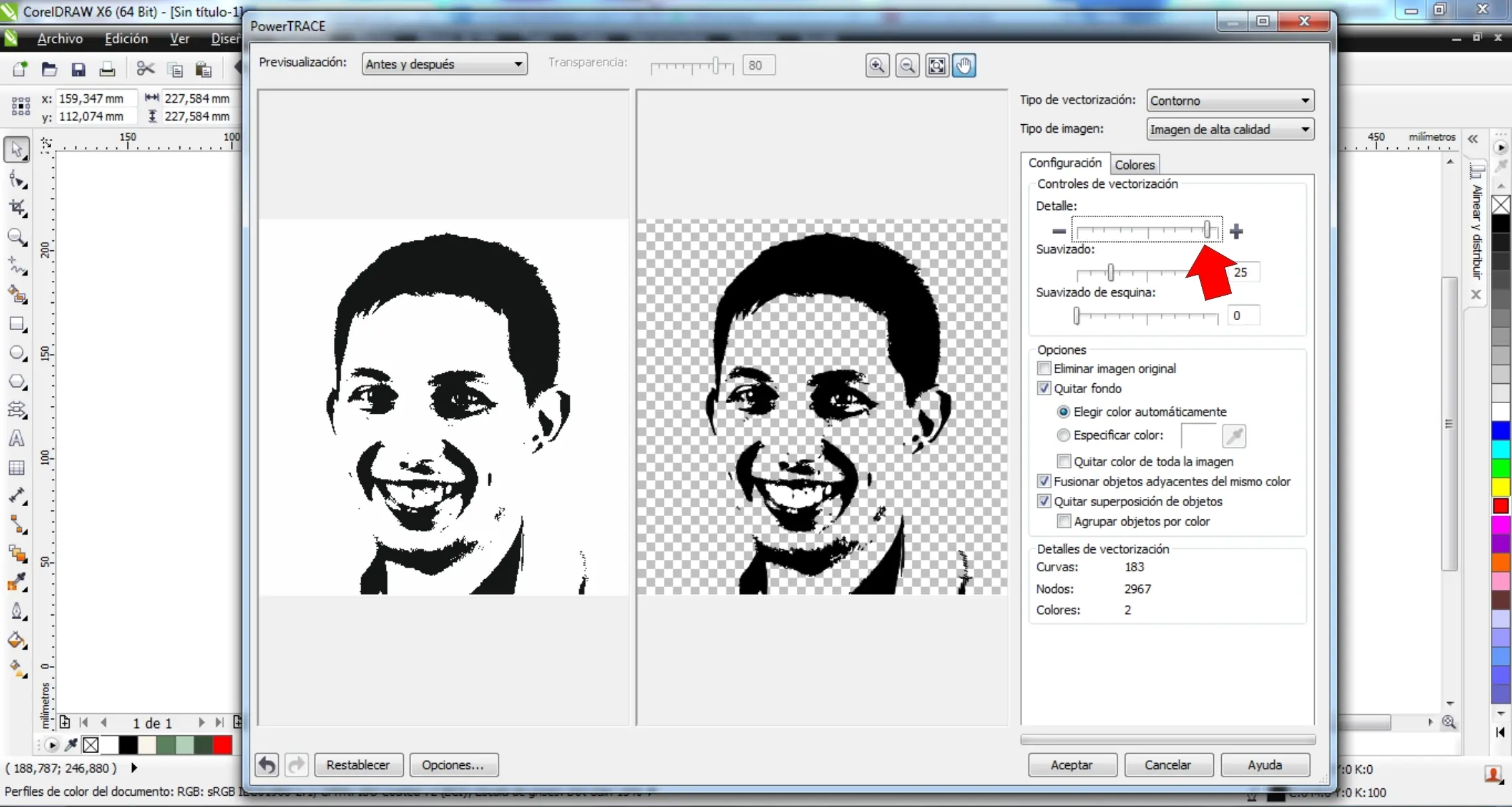Click the Suavizado slider handle
Screen dimensions: 1512x807
tap(1110, 272)
